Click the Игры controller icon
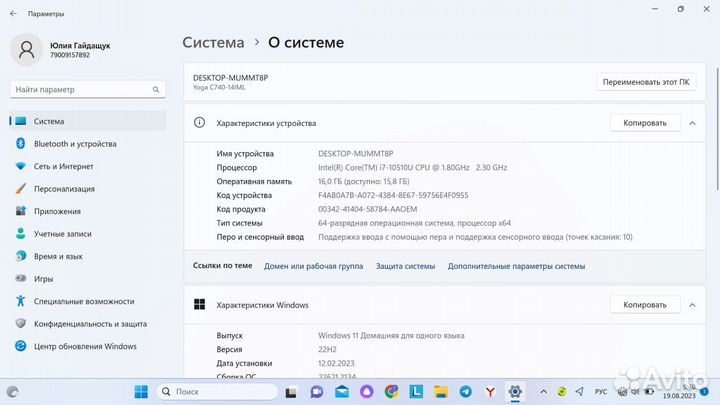This screenshot has height=405, width=720. point(21,278)
